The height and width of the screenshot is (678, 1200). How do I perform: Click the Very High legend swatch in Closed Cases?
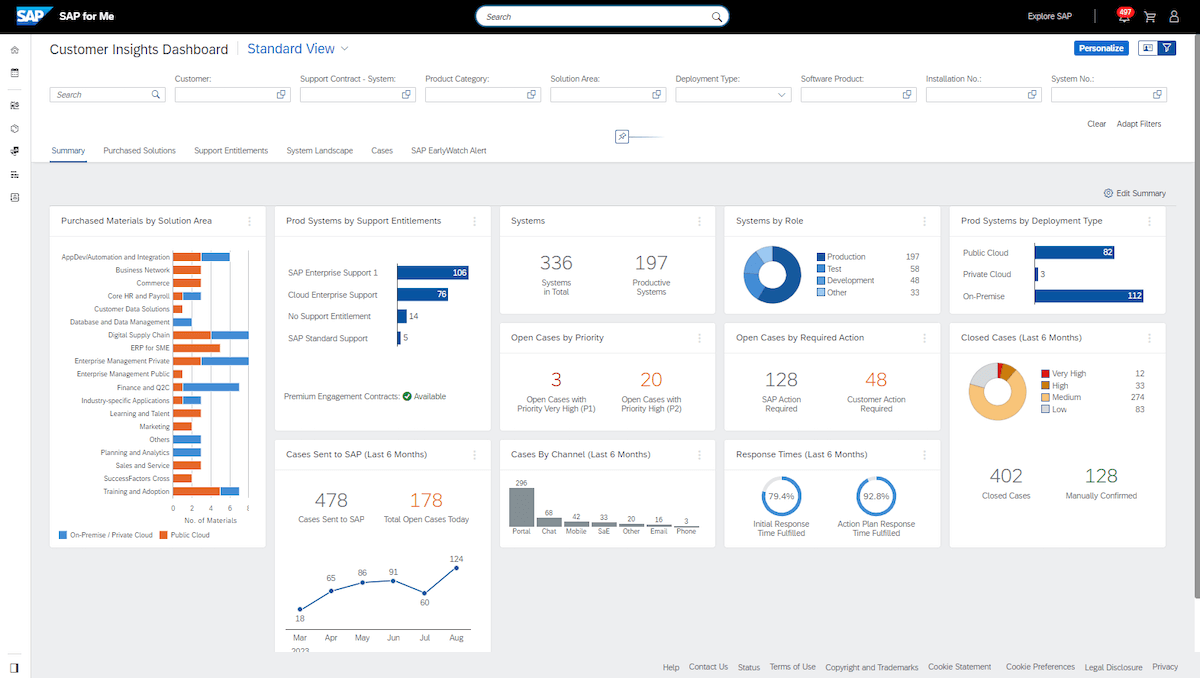[1046, 374]
